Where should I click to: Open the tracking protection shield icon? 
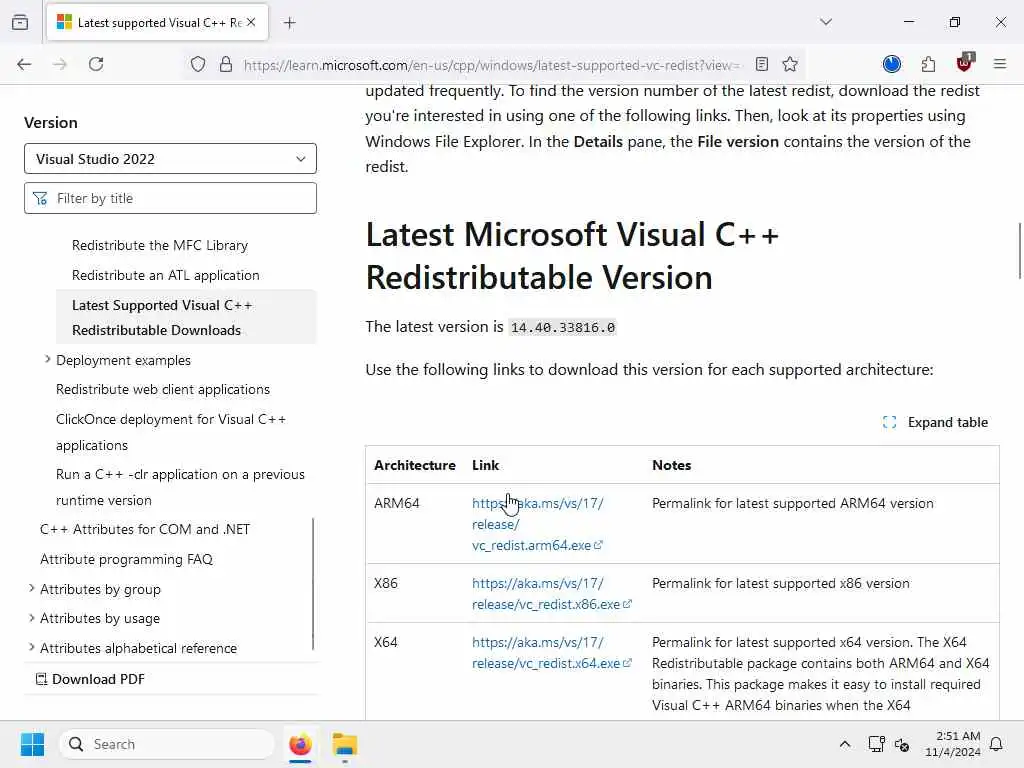198,64
